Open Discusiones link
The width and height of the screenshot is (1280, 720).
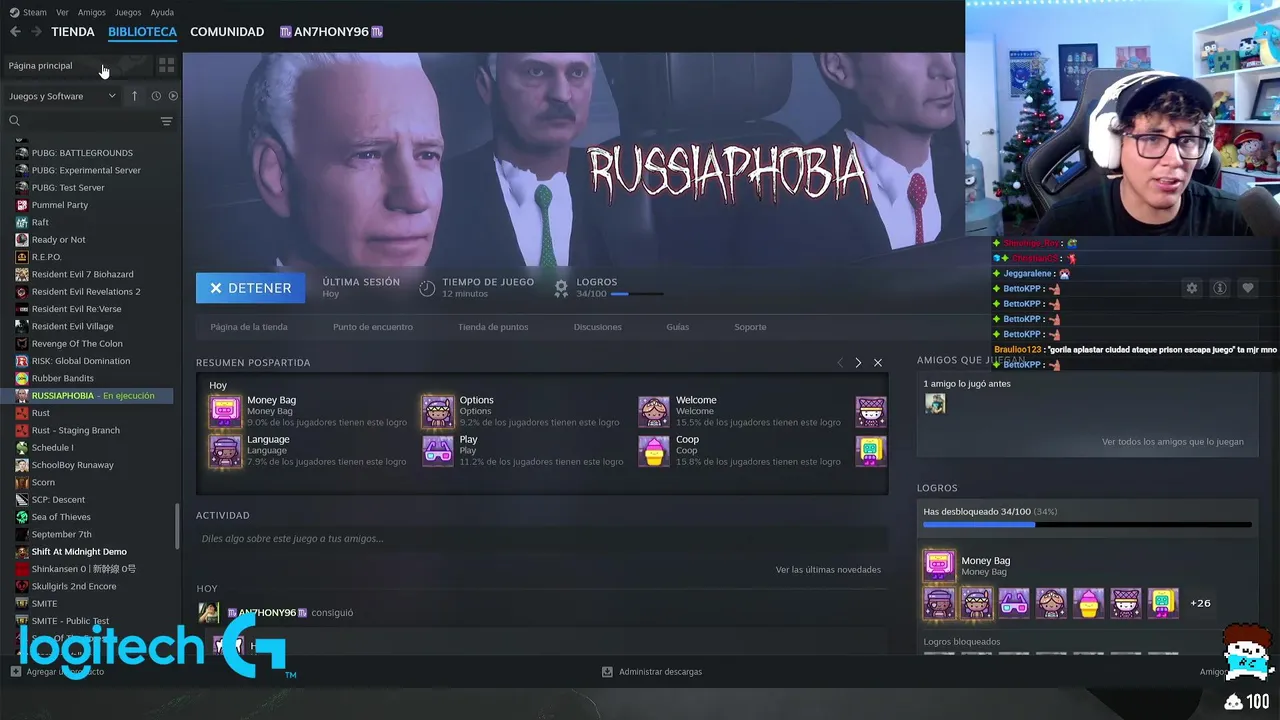tap(598, 327)
